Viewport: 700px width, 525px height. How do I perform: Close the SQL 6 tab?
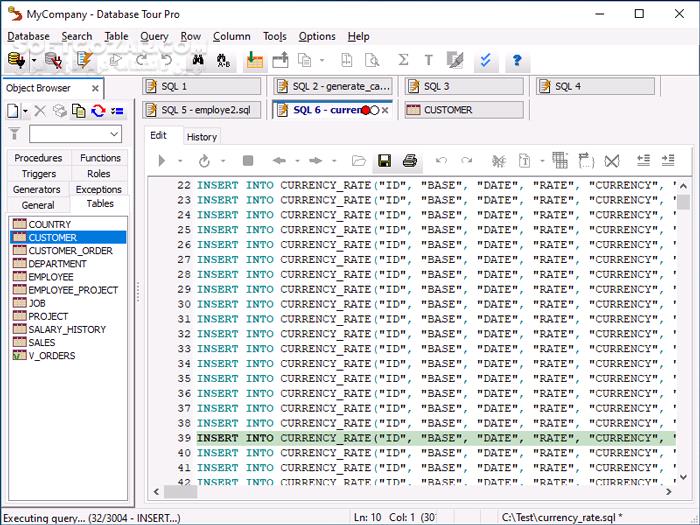point(385,110)
